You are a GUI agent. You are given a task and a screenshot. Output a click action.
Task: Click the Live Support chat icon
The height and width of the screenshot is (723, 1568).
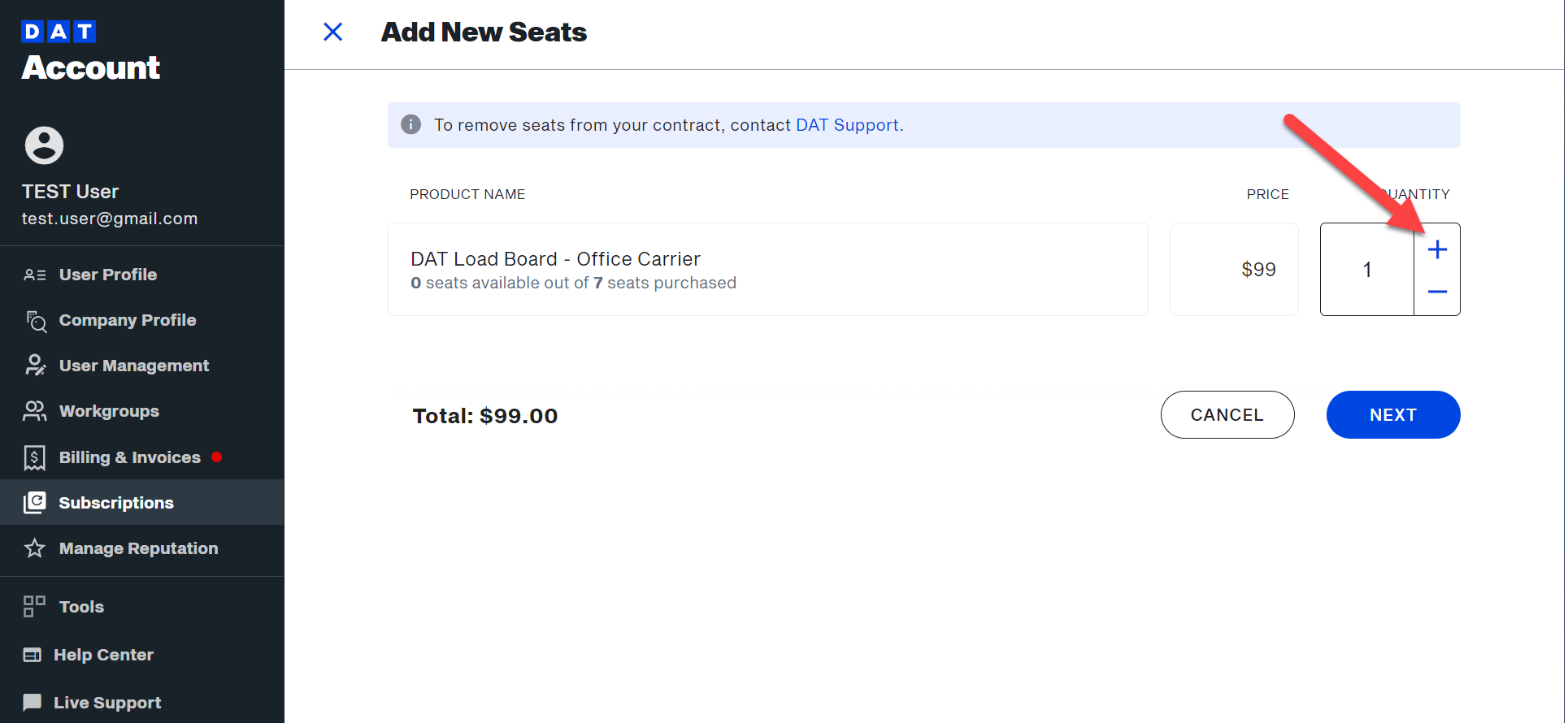click(x=33, y=702)
